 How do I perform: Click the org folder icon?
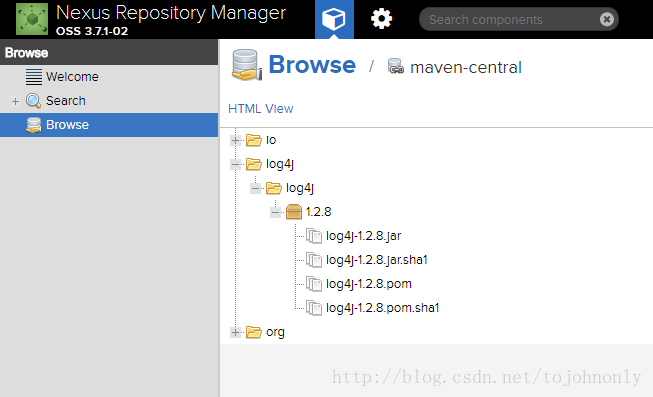tap(254, 332)
